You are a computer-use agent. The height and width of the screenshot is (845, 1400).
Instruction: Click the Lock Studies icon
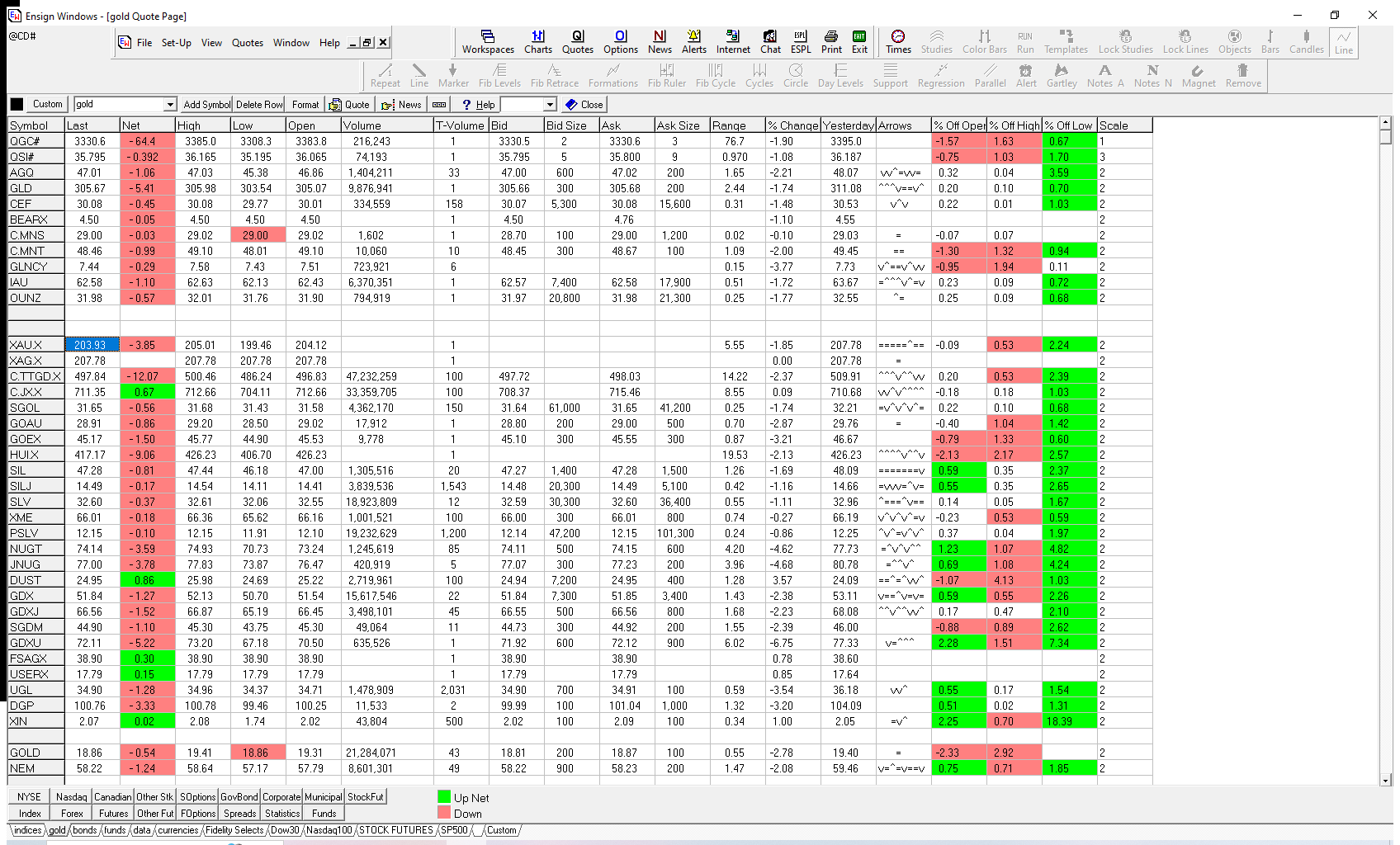[1126, 42]
